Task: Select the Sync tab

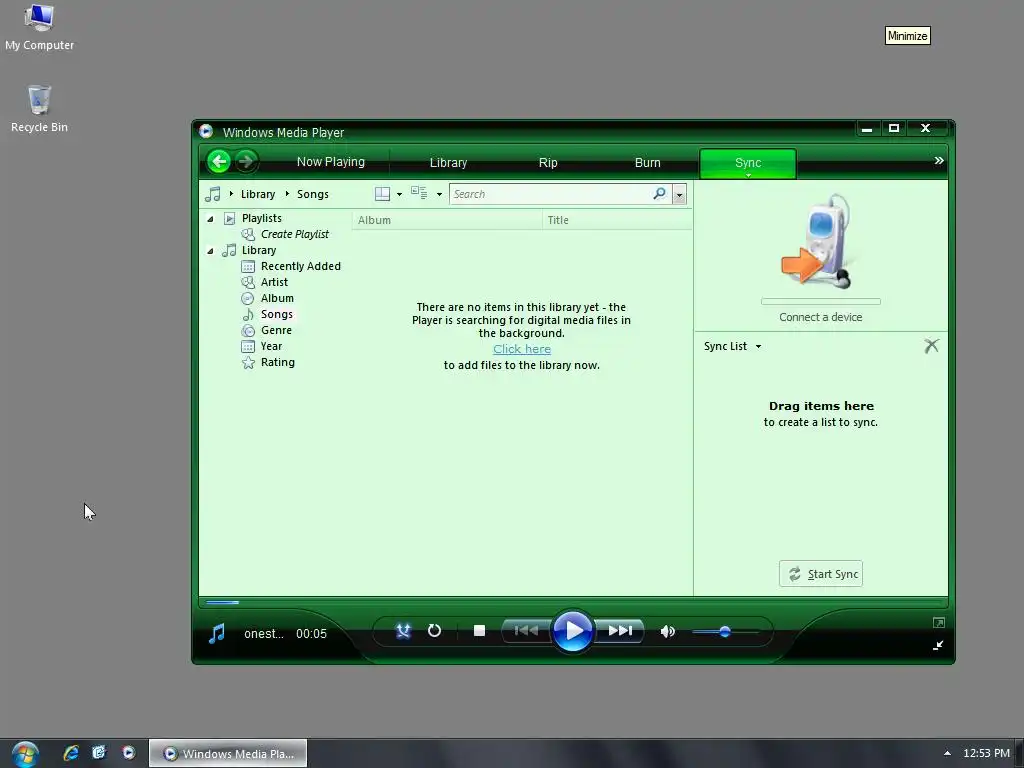Action: click(x=748, y=162)
